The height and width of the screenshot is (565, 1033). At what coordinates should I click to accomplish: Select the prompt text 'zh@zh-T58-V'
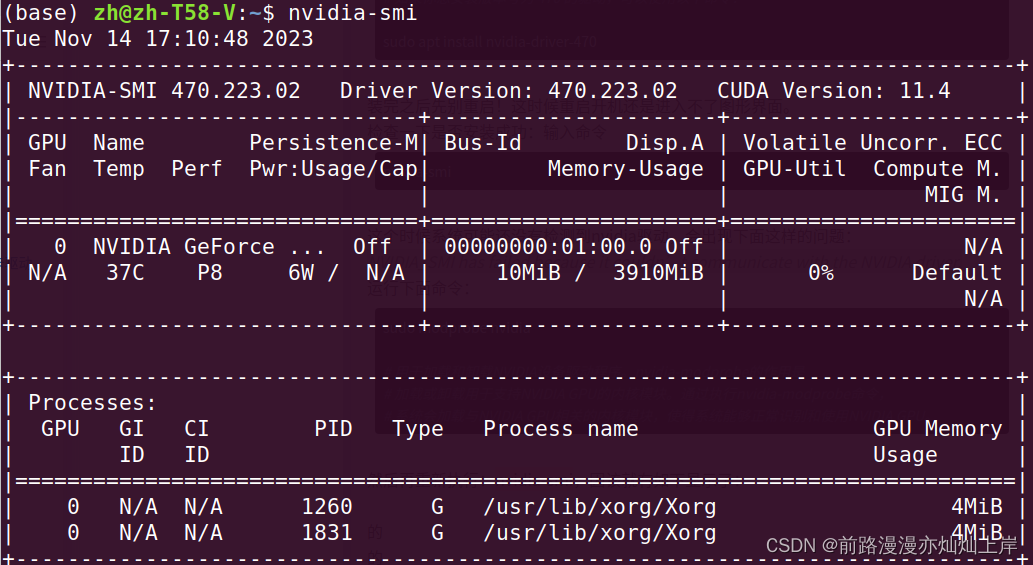[x=165, y=13]
